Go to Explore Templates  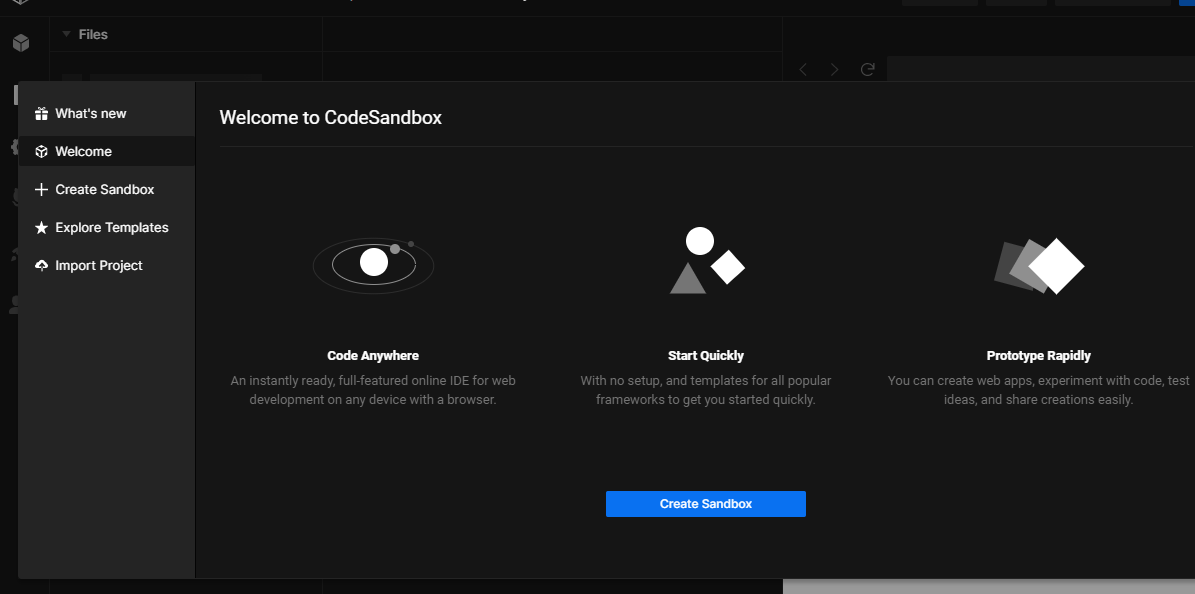coord(107,227)
